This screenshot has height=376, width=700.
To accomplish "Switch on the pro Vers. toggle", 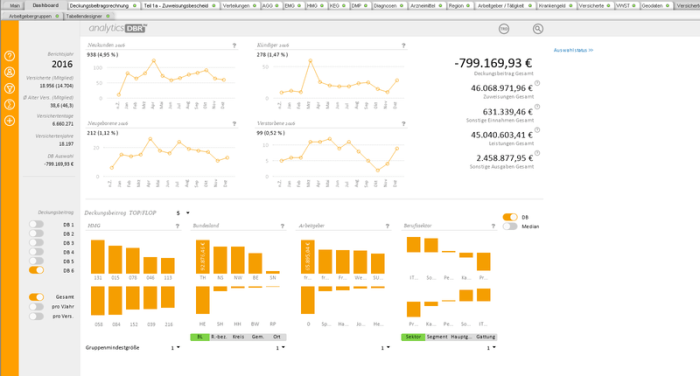I will pos(37,316).
